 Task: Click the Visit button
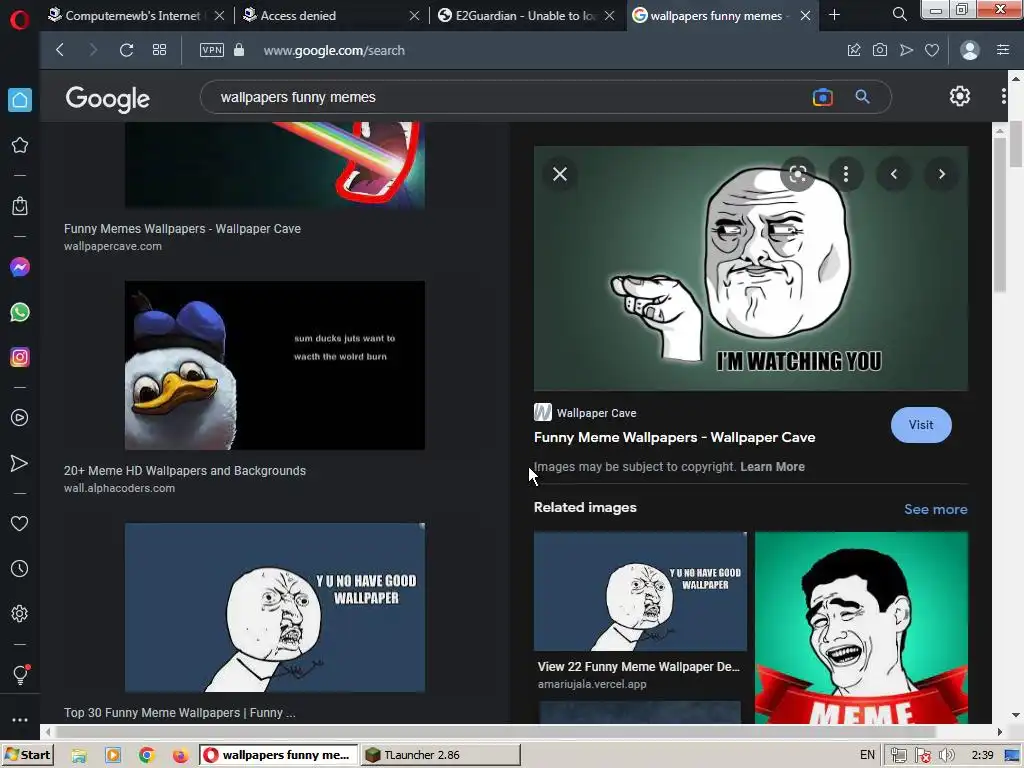[921, 425]
